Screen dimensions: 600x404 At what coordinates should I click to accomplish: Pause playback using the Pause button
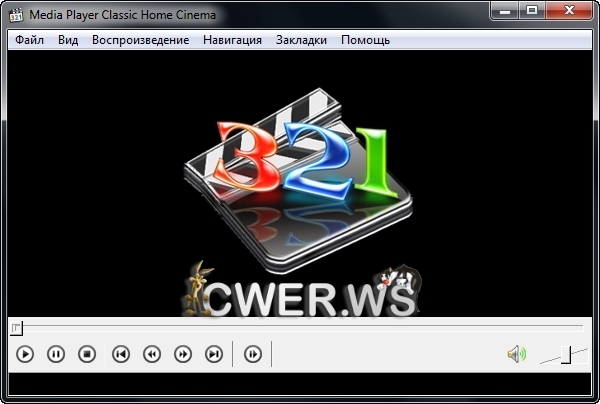(56, 354)
